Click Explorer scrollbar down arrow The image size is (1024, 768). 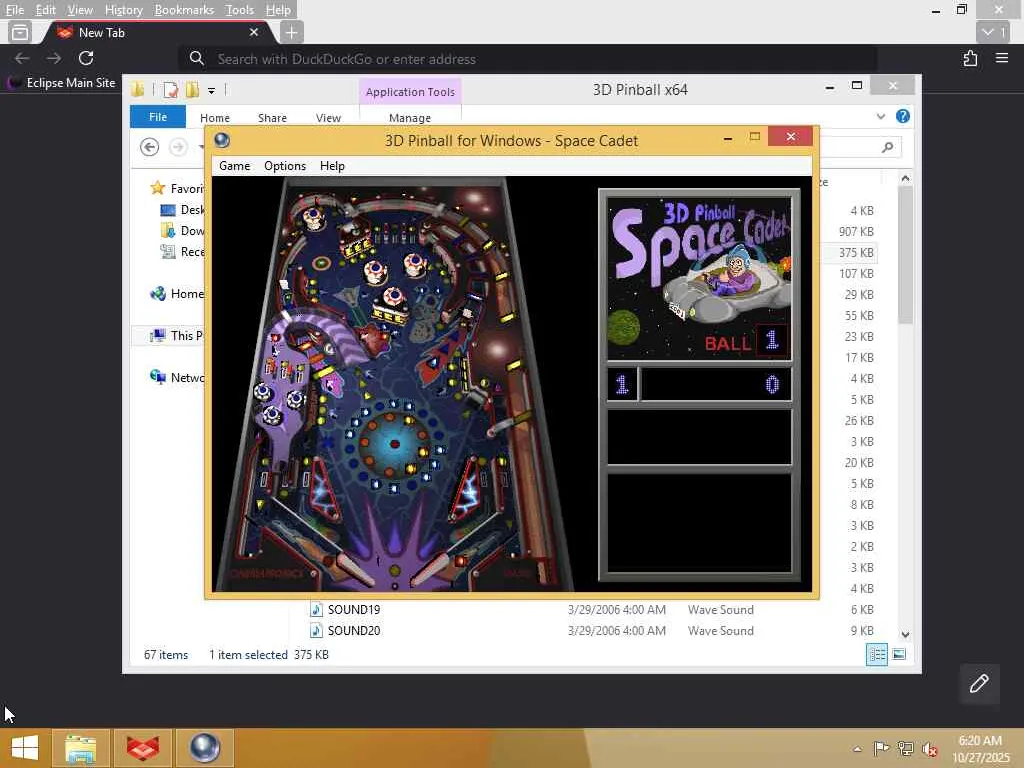pyautogui.click(x=905, y=634)
